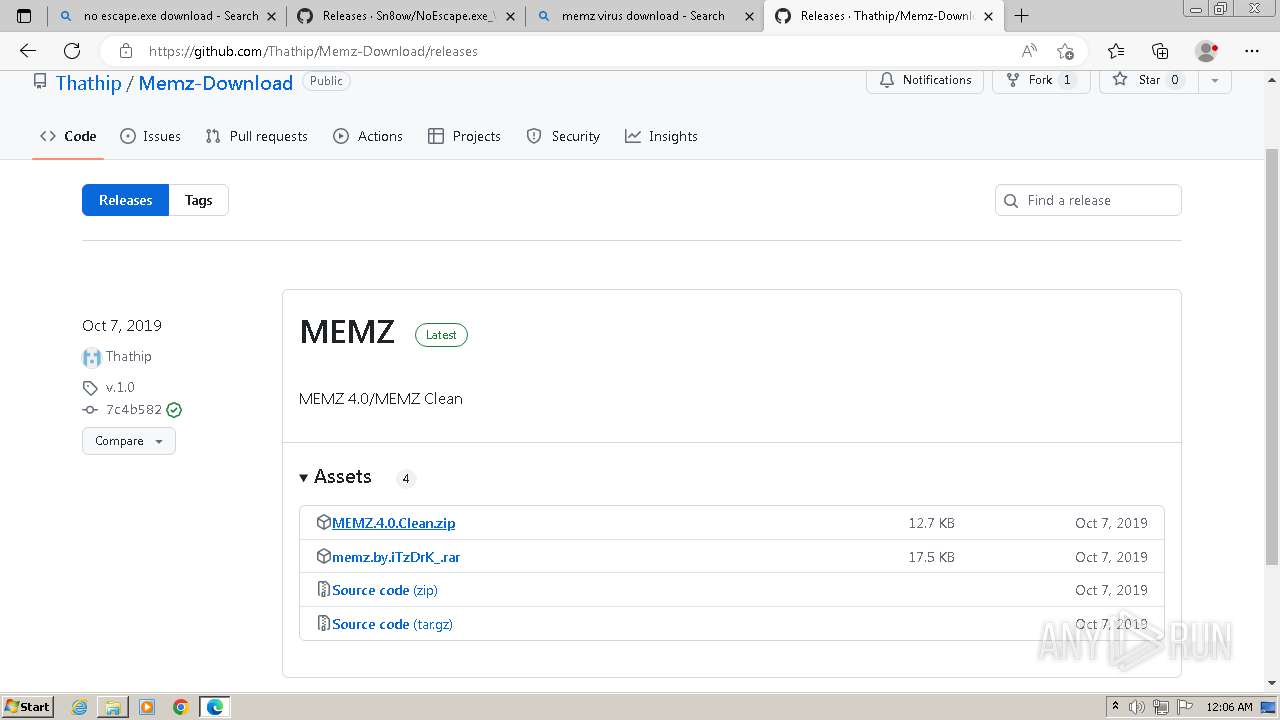Image resolution: width=1280 pixels, height=720 pixels.
Task: Open Chrome from taskbar
Action: (x=181, y=707)
